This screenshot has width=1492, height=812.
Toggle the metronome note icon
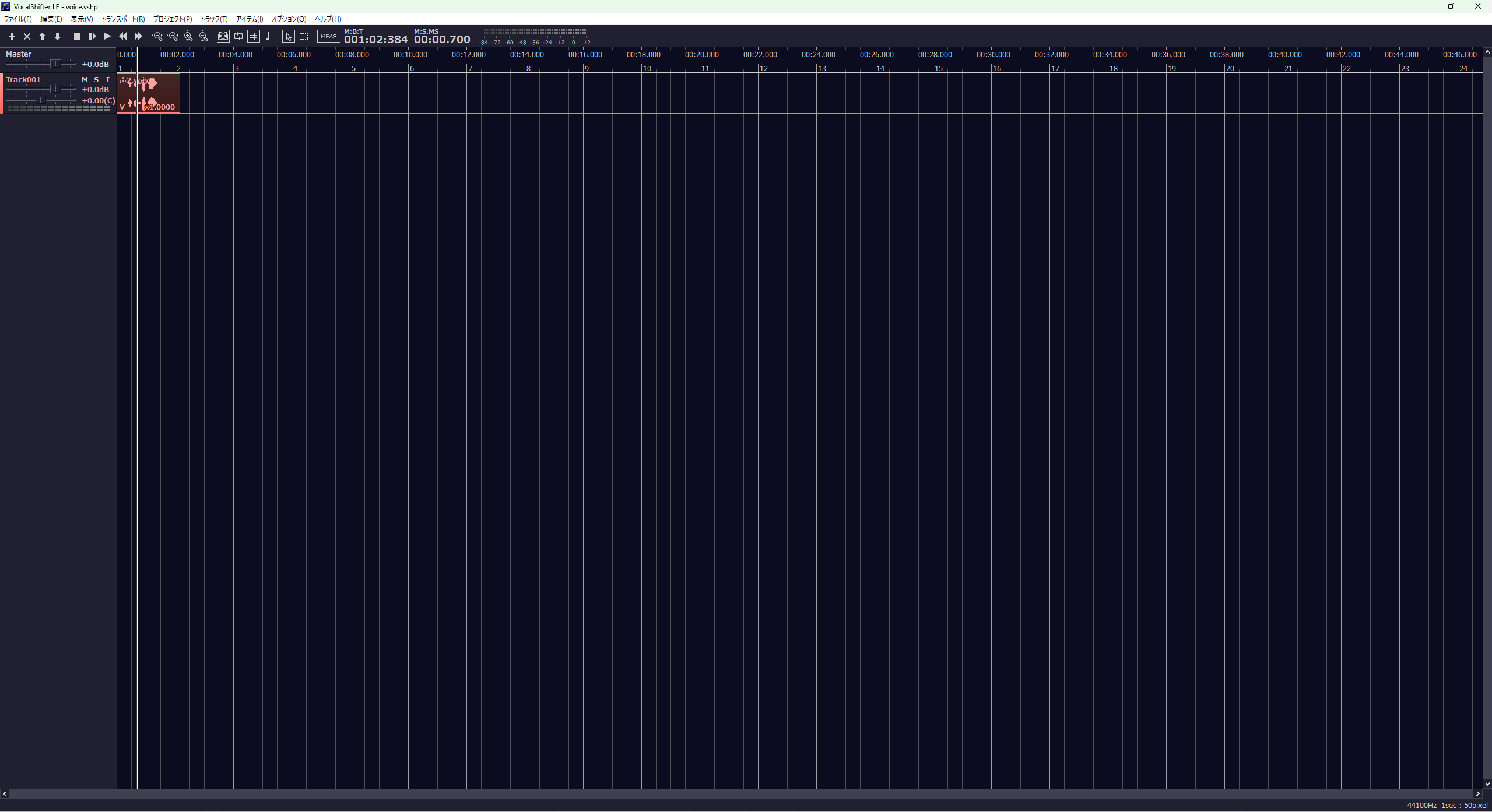click(x=268, y=37)
